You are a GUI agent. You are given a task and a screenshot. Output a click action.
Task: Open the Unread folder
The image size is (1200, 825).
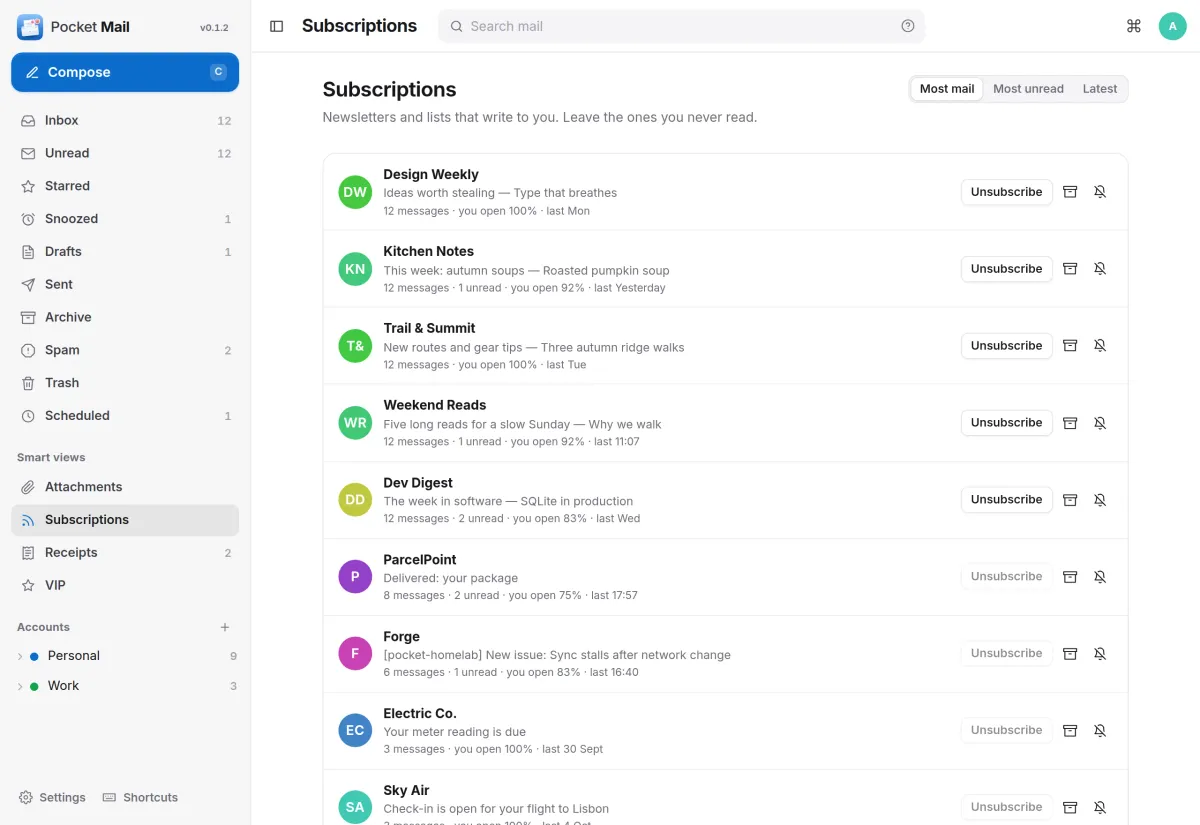coord(125,153)
